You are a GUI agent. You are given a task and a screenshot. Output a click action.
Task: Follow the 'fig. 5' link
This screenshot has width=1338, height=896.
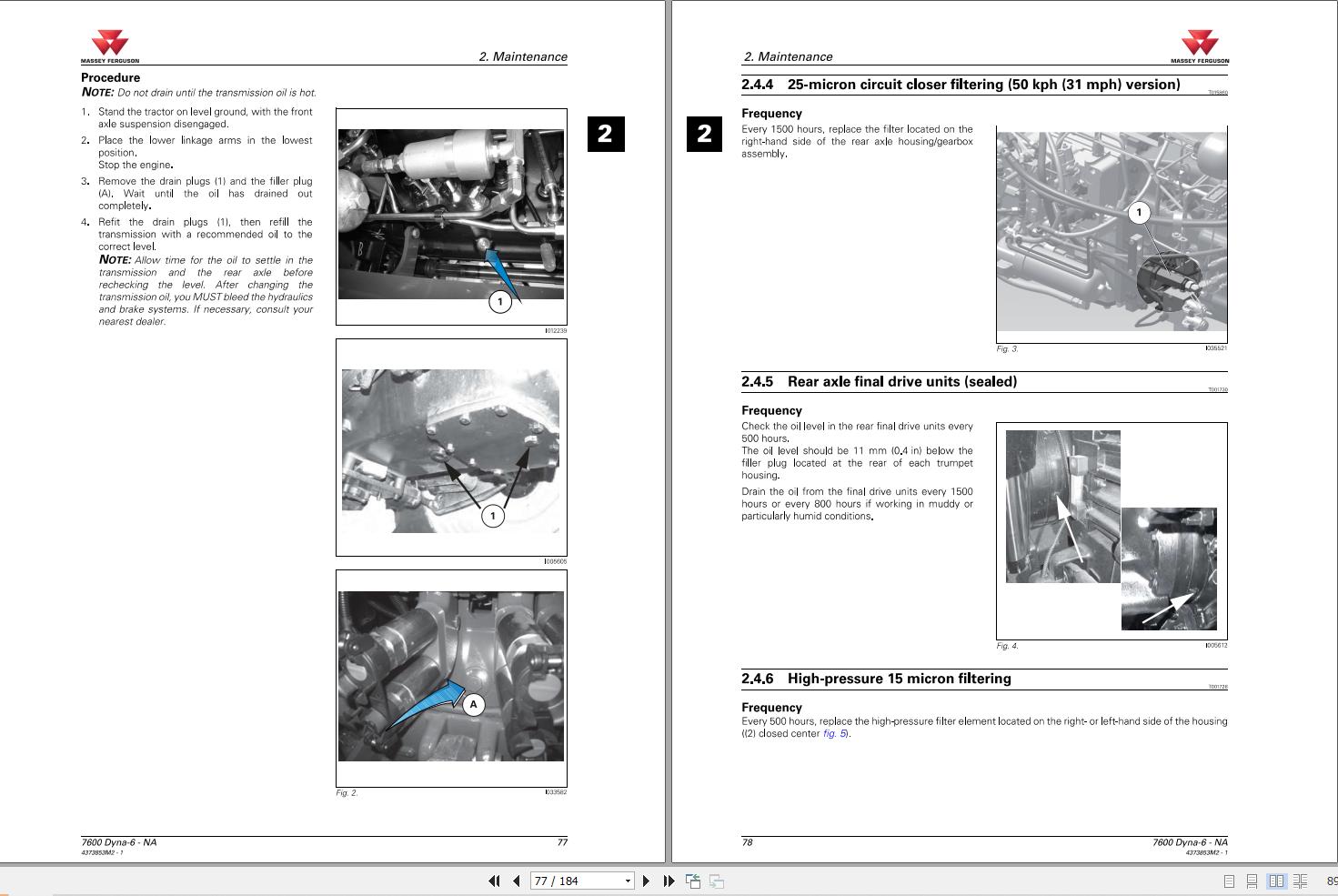pos(834,734)
